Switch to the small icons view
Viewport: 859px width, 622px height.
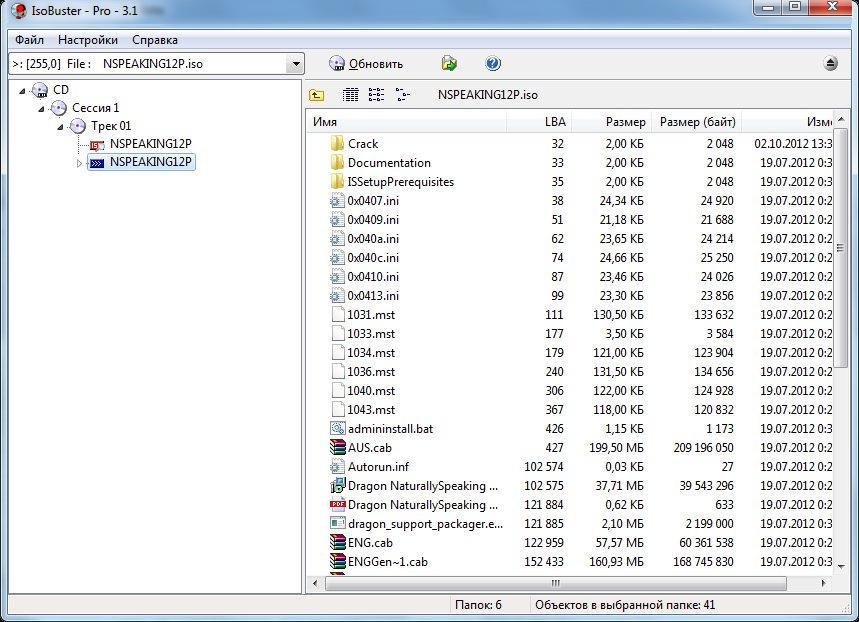pos(376,95)
